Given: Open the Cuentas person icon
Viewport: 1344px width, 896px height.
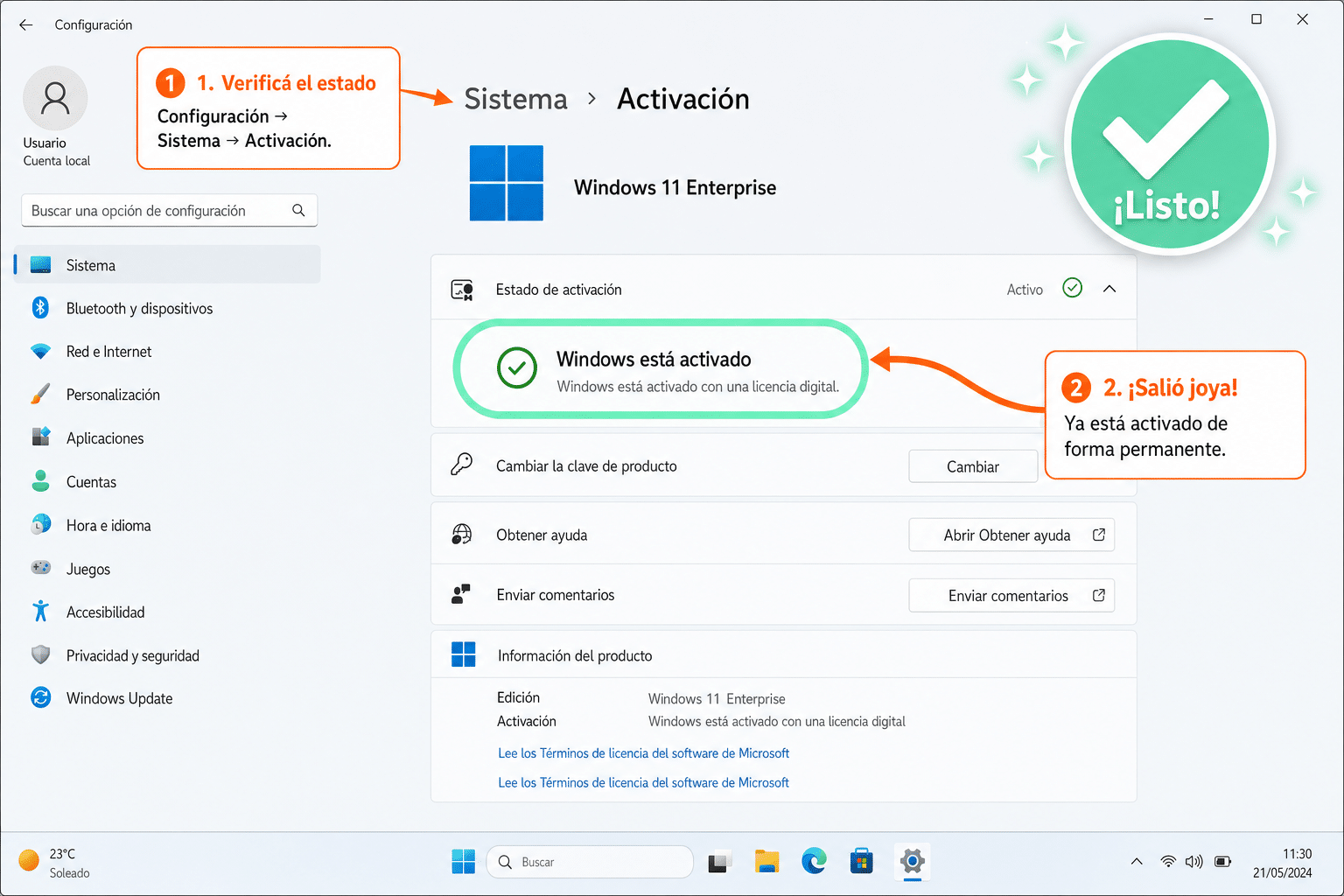Looking at the screenshot, I should (x=40, y=481).
